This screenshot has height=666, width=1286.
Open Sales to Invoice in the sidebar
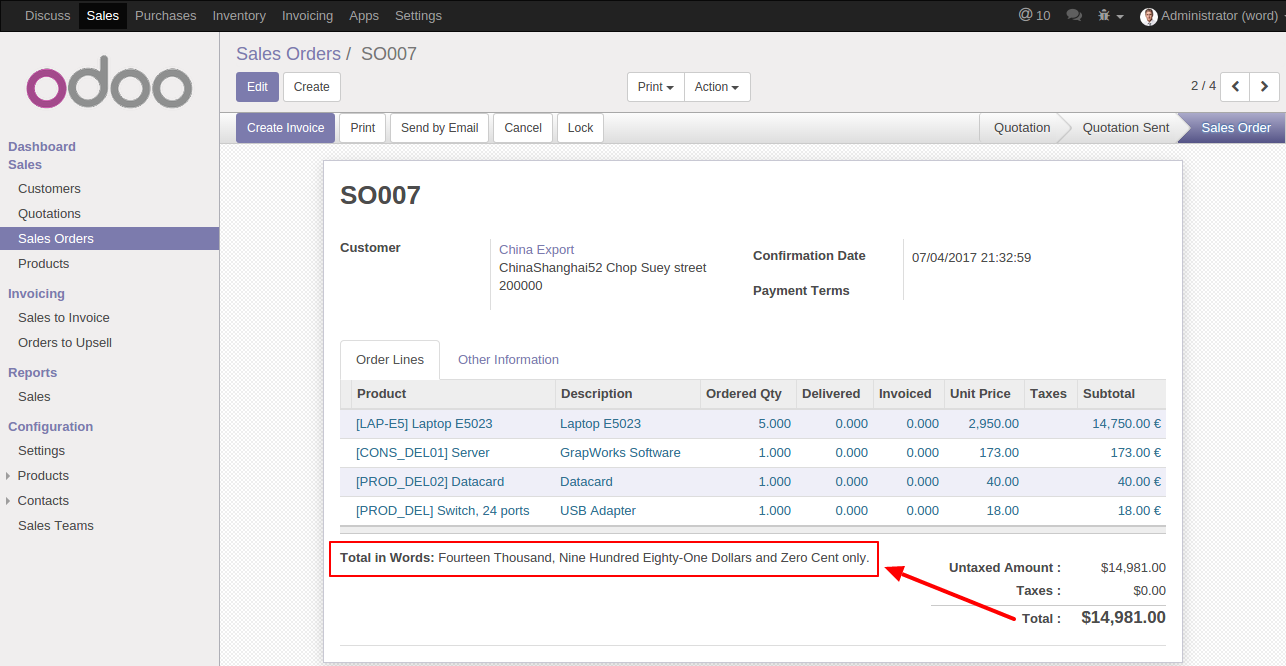[64, 318]
